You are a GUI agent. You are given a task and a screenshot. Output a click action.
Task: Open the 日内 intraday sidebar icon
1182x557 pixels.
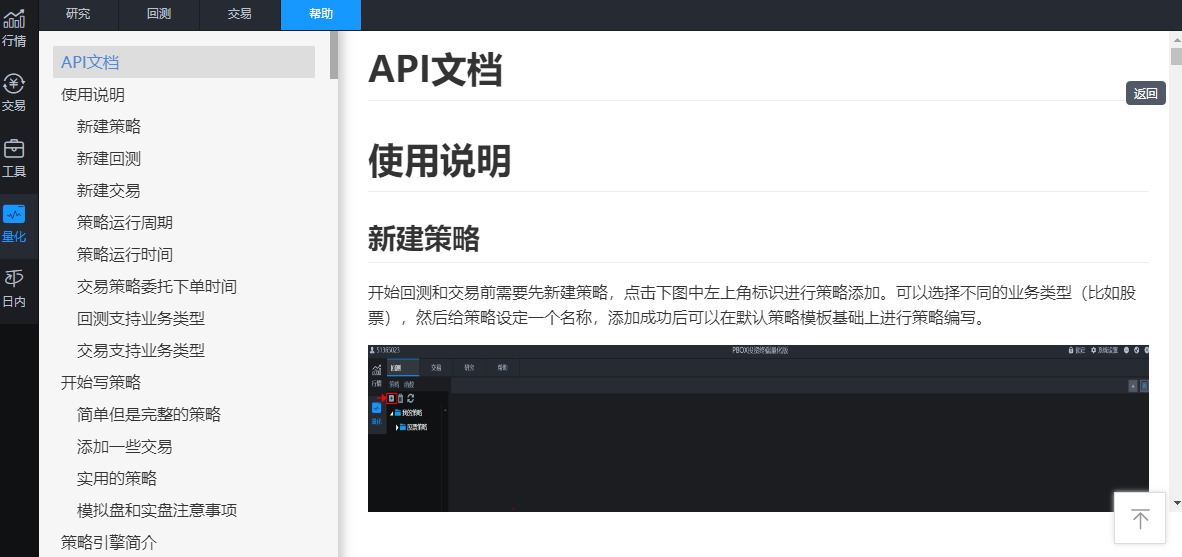(14, 288)
